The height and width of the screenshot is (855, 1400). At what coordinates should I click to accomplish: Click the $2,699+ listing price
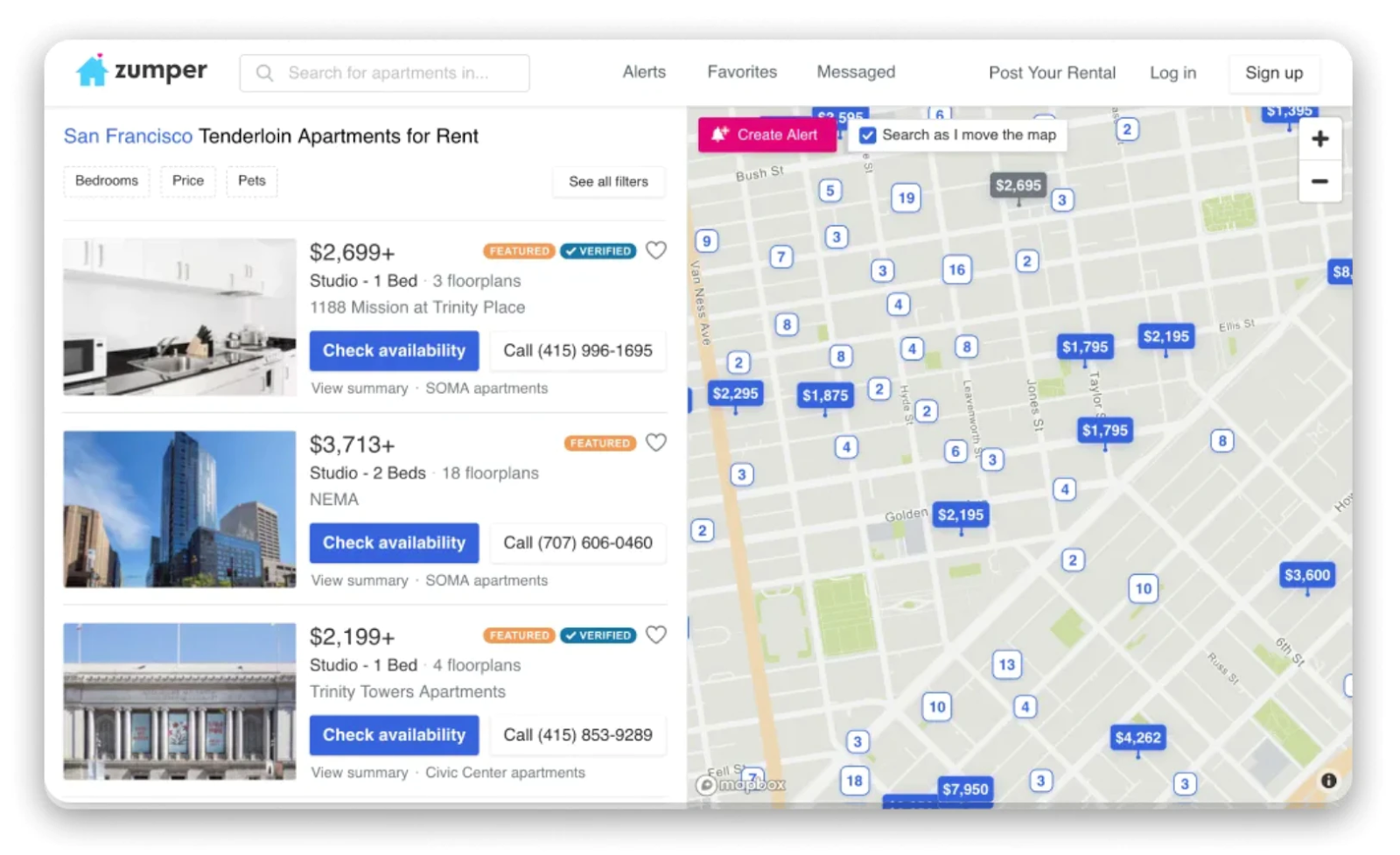(x=353, y=253)
